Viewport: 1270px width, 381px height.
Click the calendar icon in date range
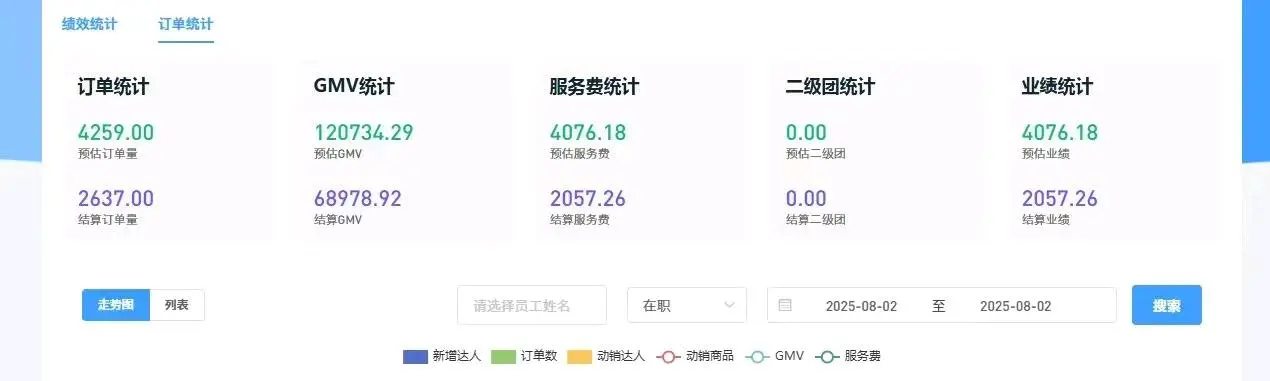coord(785,305)
